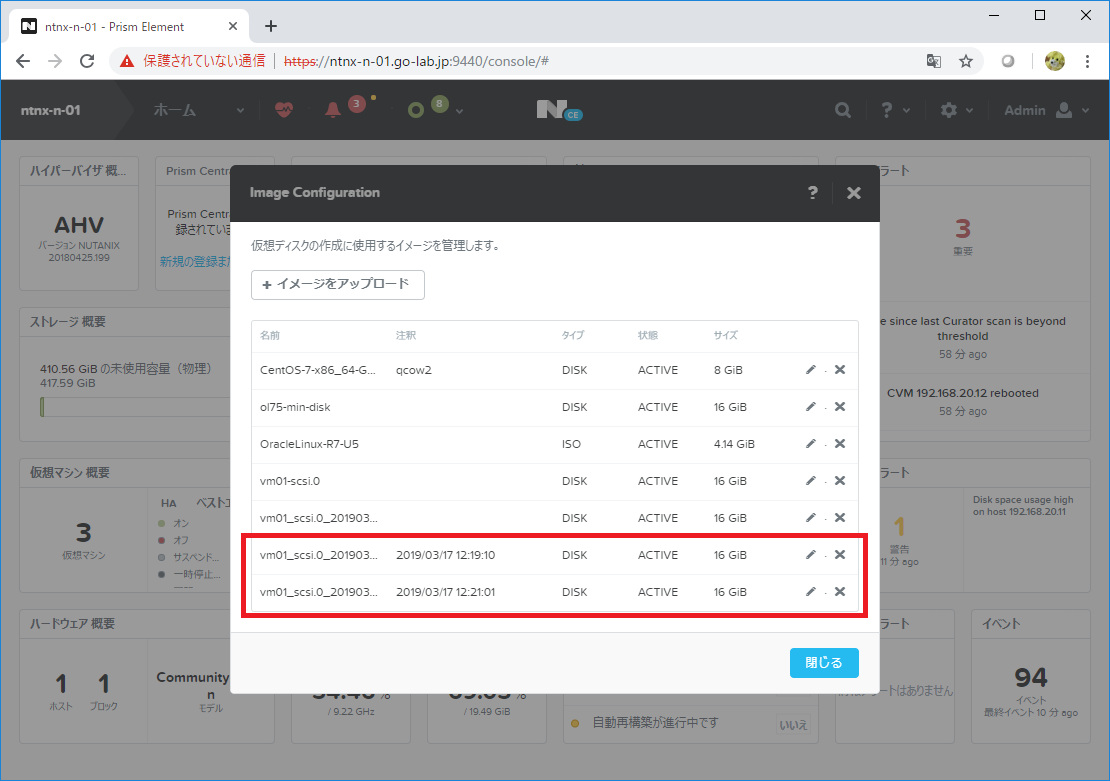This screenshot has width=1110, height=781.
Task: Open the Chrome three-dot menu
Action: point(1088,61)
